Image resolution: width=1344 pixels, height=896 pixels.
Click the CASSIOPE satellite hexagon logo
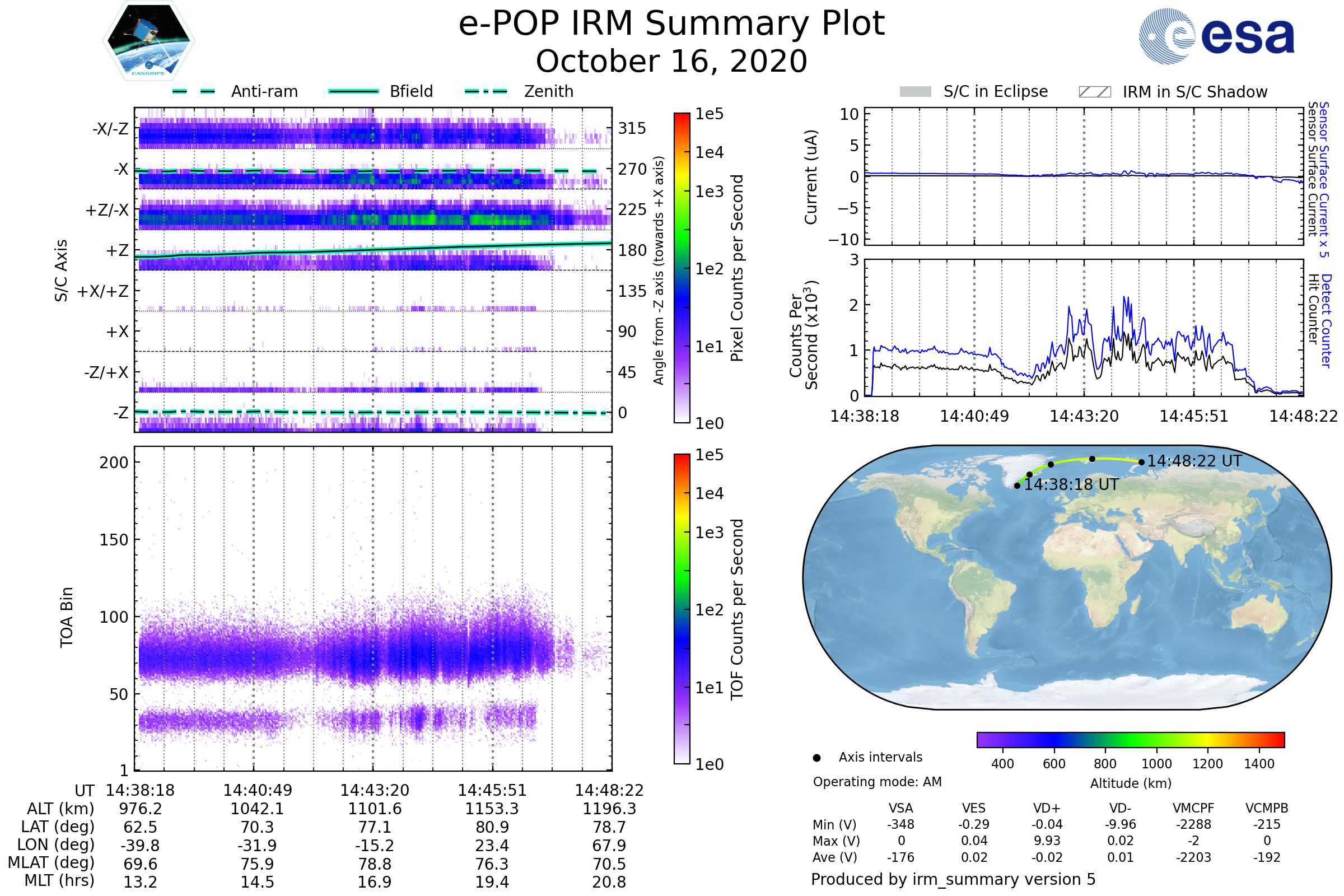pyautogui.click(x=148, y=41)
